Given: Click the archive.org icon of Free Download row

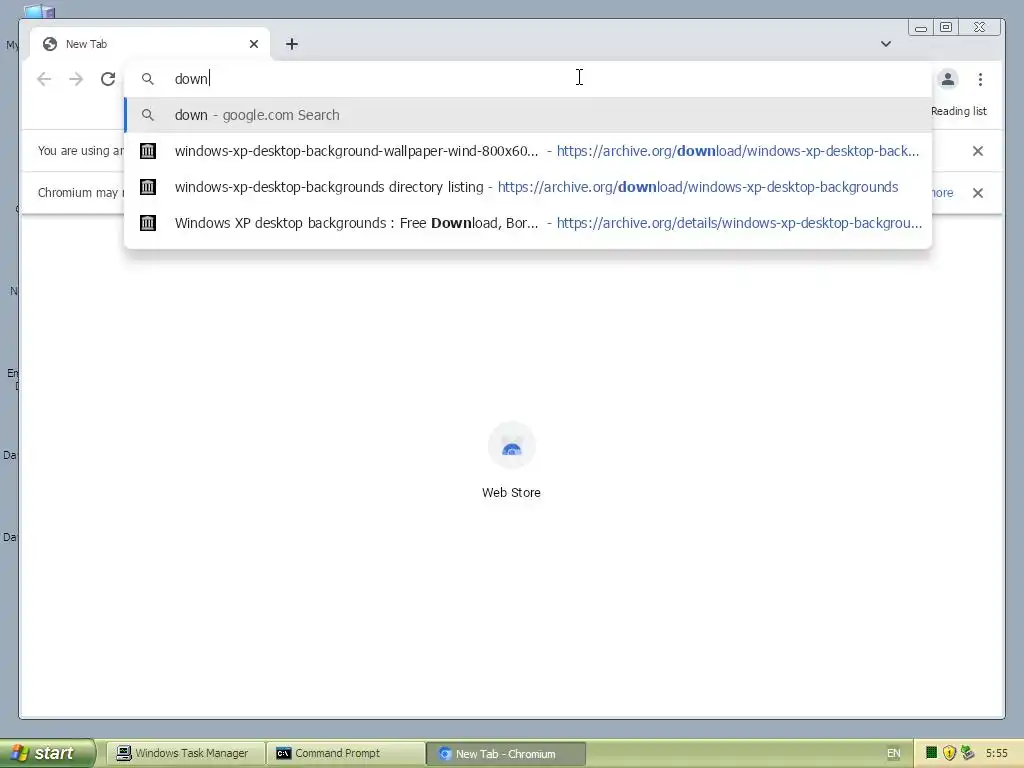Looking at the screenshot, I should click(x=148, y=223).
